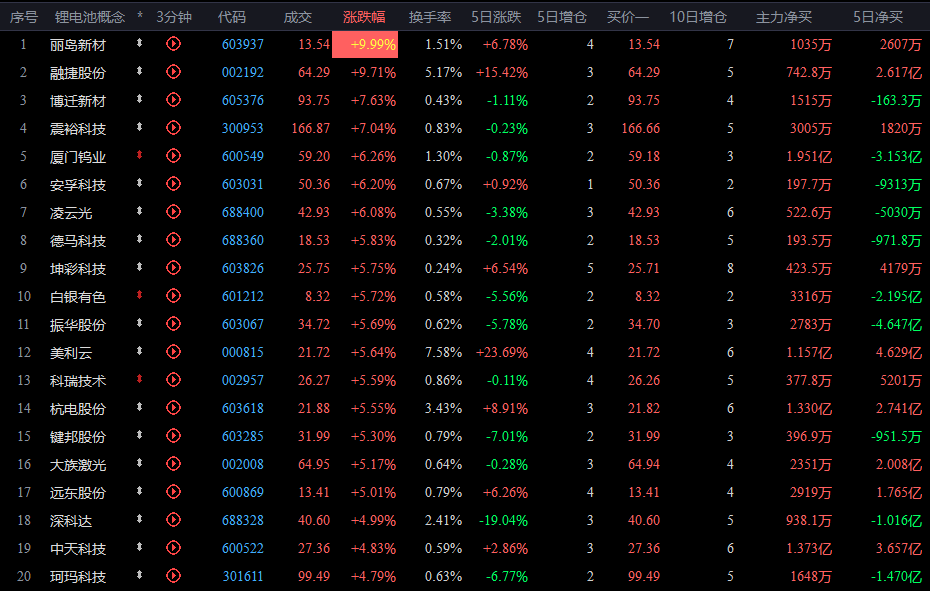Screen dimensions: 930x591
Task: Select the 杭电股份 stock row name
Action: 78,408
